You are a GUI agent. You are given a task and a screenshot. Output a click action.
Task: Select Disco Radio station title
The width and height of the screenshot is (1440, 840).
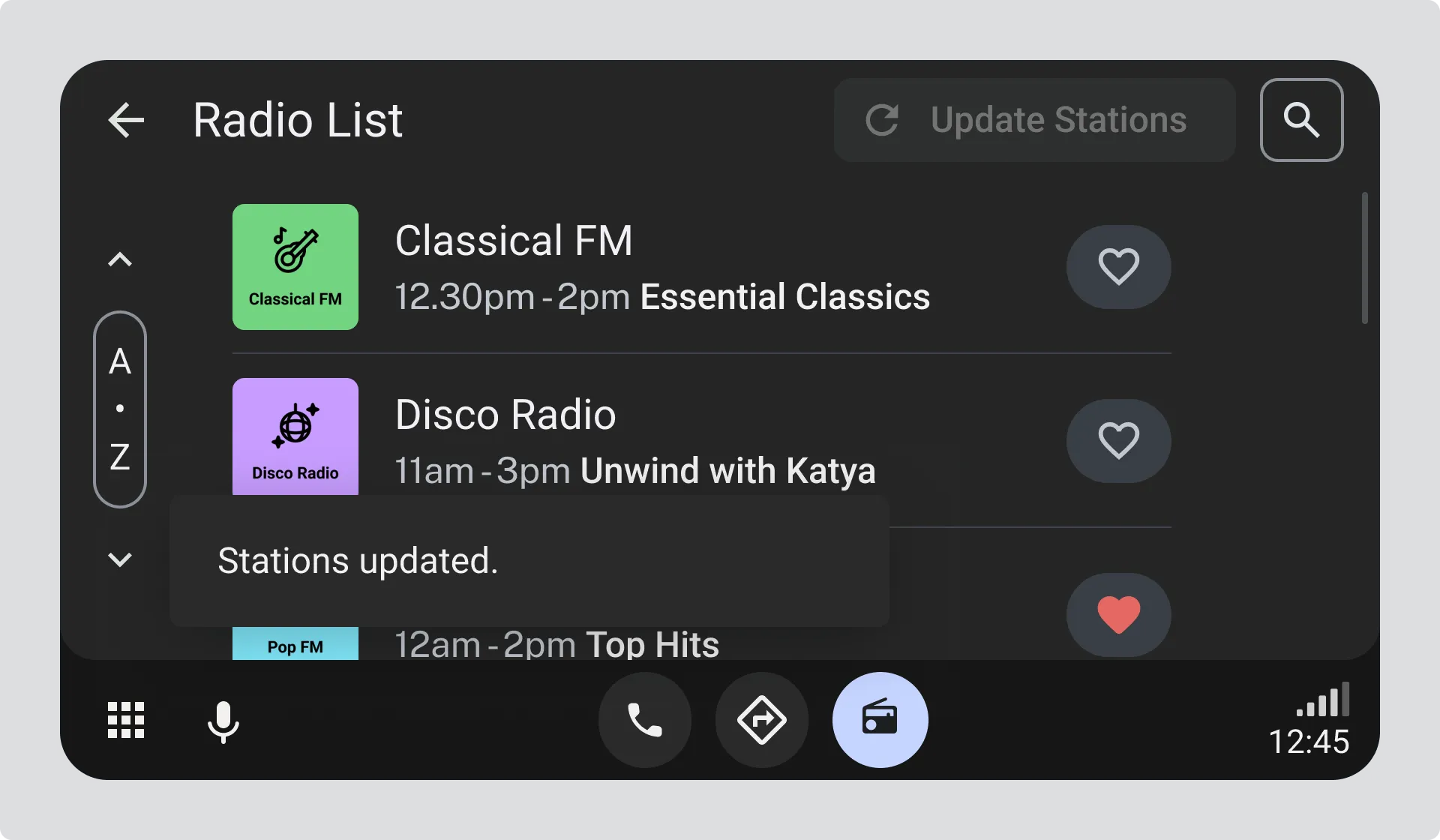(x=505, y=415)
